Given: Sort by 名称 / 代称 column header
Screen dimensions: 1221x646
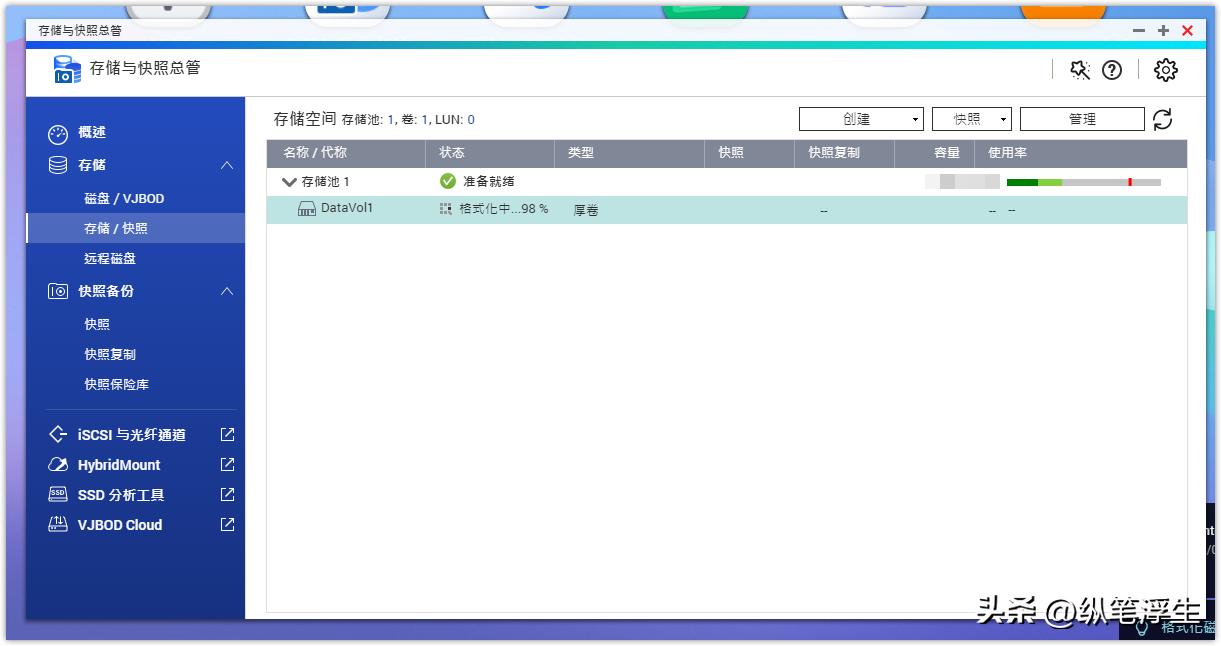Looking at the screenshot, I should [315, 153].
